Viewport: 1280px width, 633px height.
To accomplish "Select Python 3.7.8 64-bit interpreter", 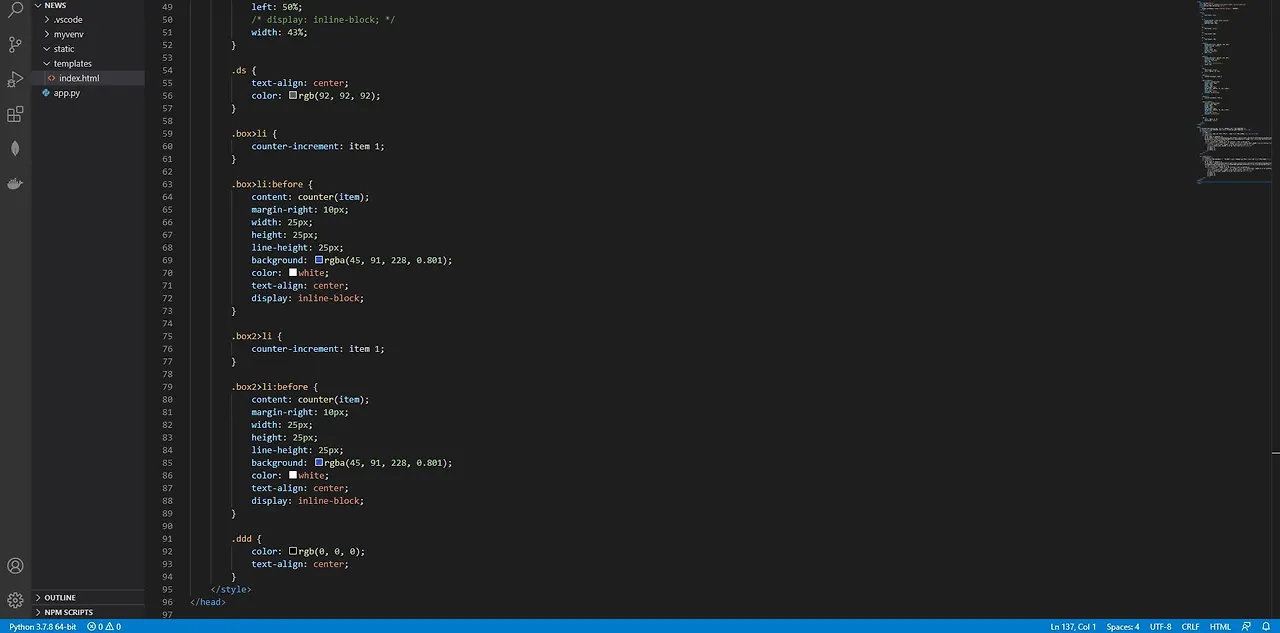I will 43,627.
